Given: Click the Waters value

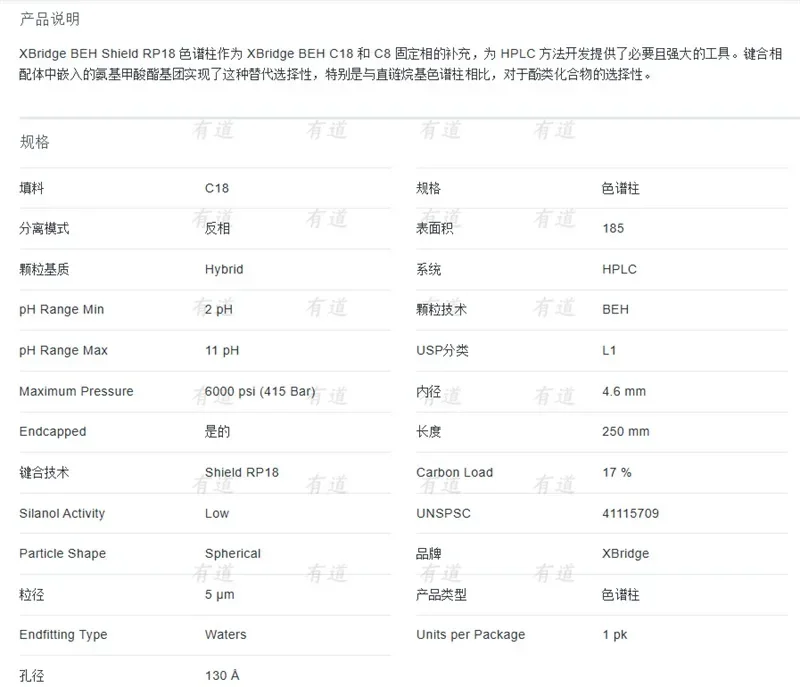Looking at the screenshot, I should (226, 635).
